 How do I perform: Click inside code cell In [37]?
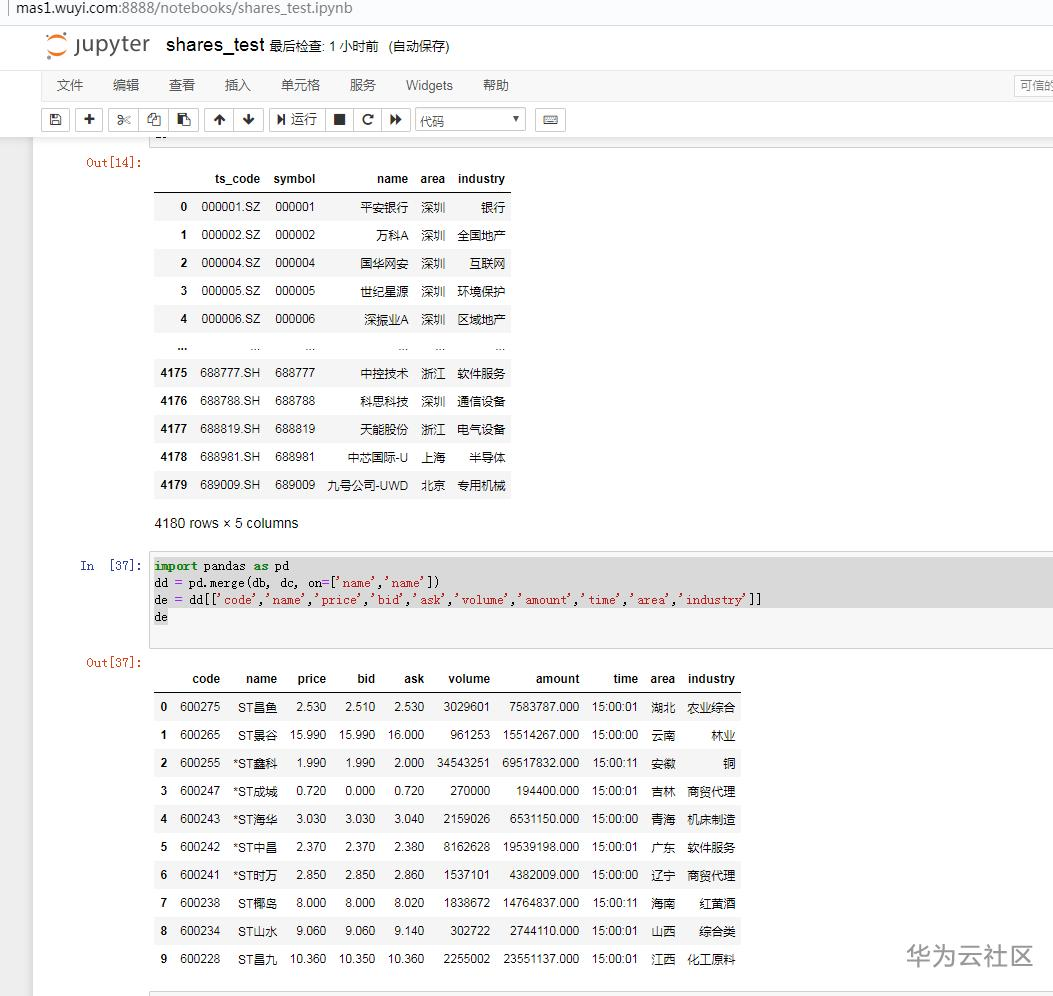[x=601, y=600]
